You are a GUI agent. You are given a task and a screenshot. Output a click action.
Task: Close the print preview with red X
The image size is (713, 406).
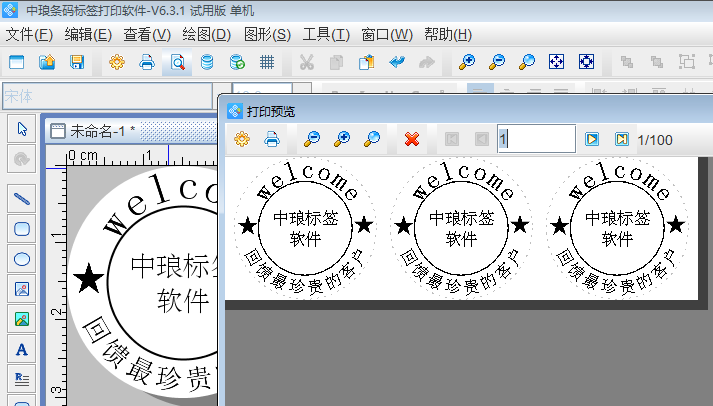click(x=411, y=139)
